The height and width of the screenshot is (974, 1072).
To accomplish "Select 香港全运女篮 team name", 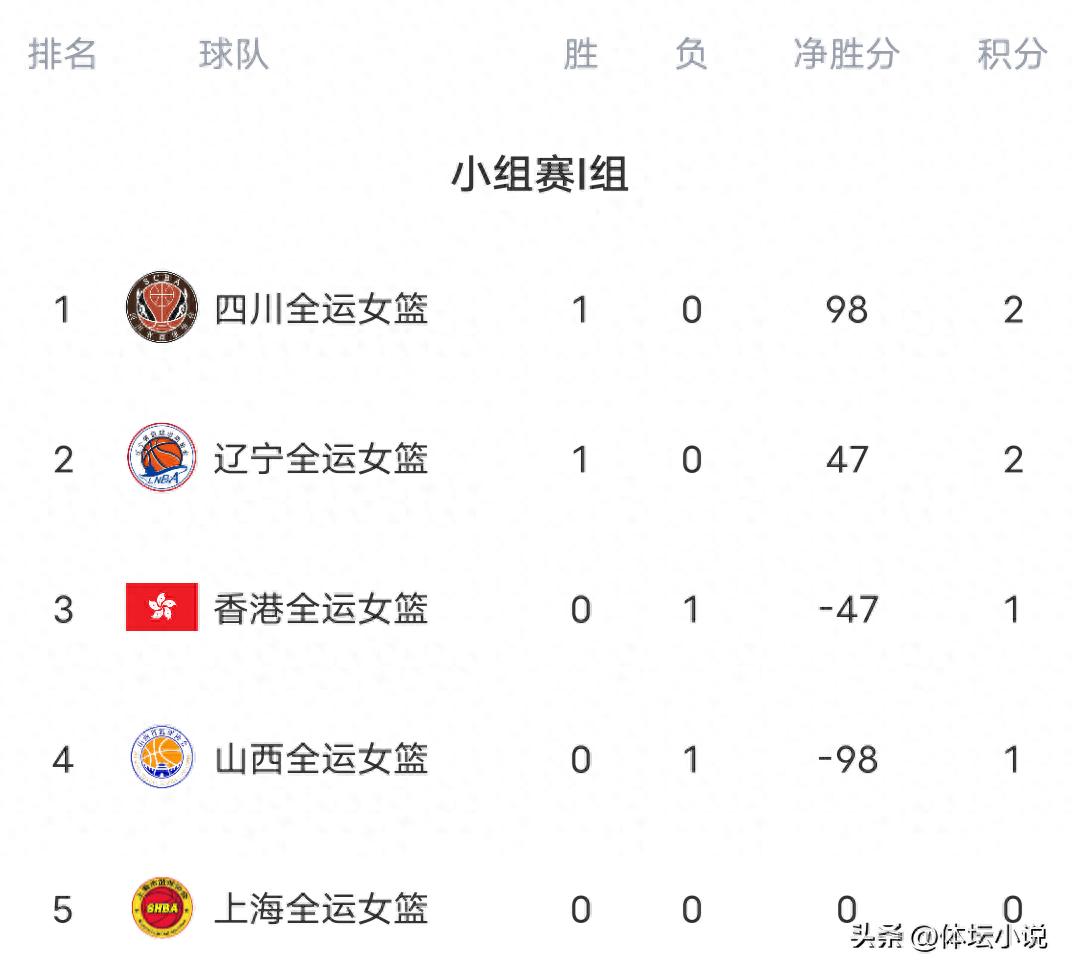I will [321, 609].
